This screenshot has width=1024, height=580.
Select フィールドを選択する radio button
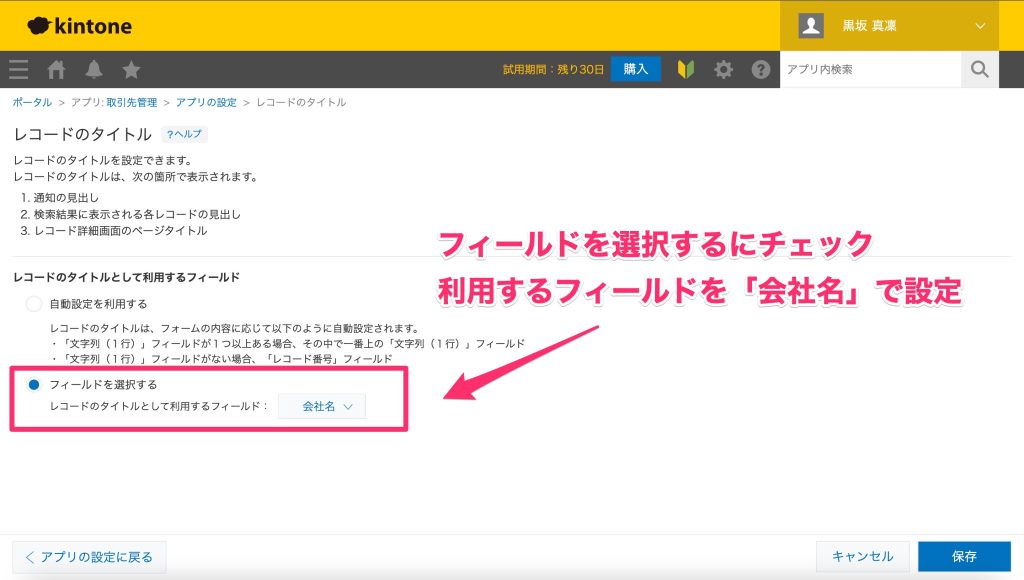click(x=34, y=385)
